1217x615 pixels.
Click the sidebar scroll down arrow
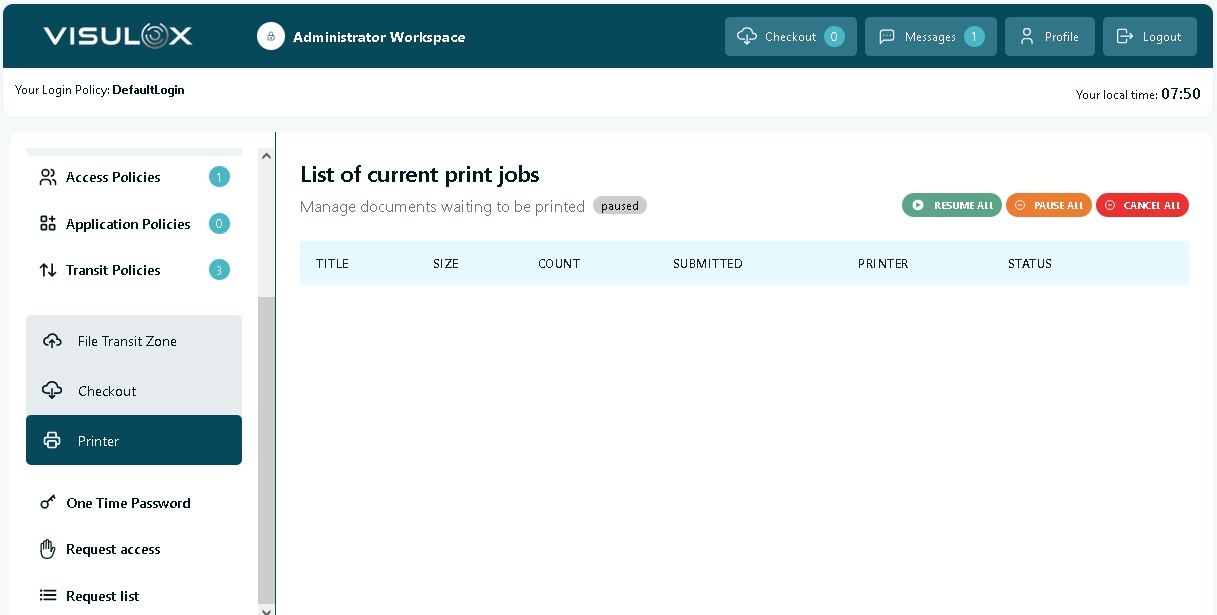point(265,608)
